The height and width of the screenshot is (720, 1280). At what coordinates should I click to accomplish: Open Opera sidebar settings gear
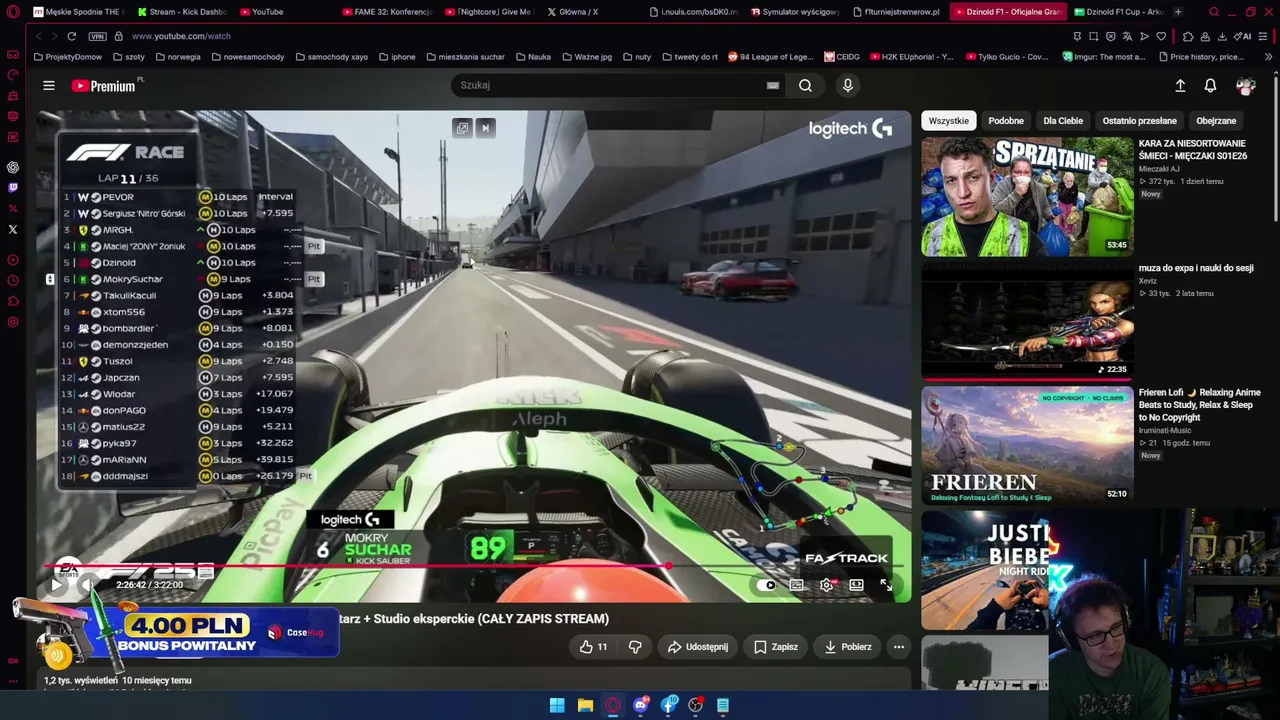click(13, 322)
